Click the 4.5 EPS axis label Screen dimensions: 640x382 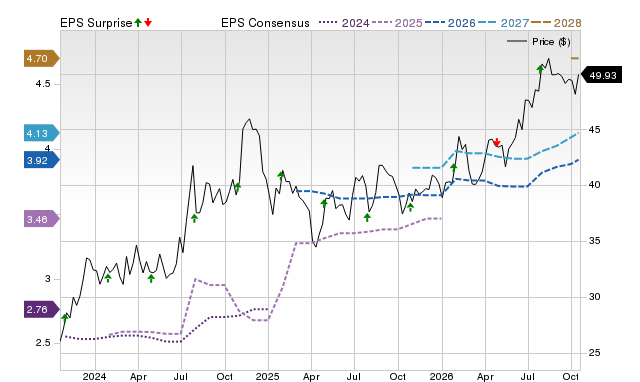point(43,84)
